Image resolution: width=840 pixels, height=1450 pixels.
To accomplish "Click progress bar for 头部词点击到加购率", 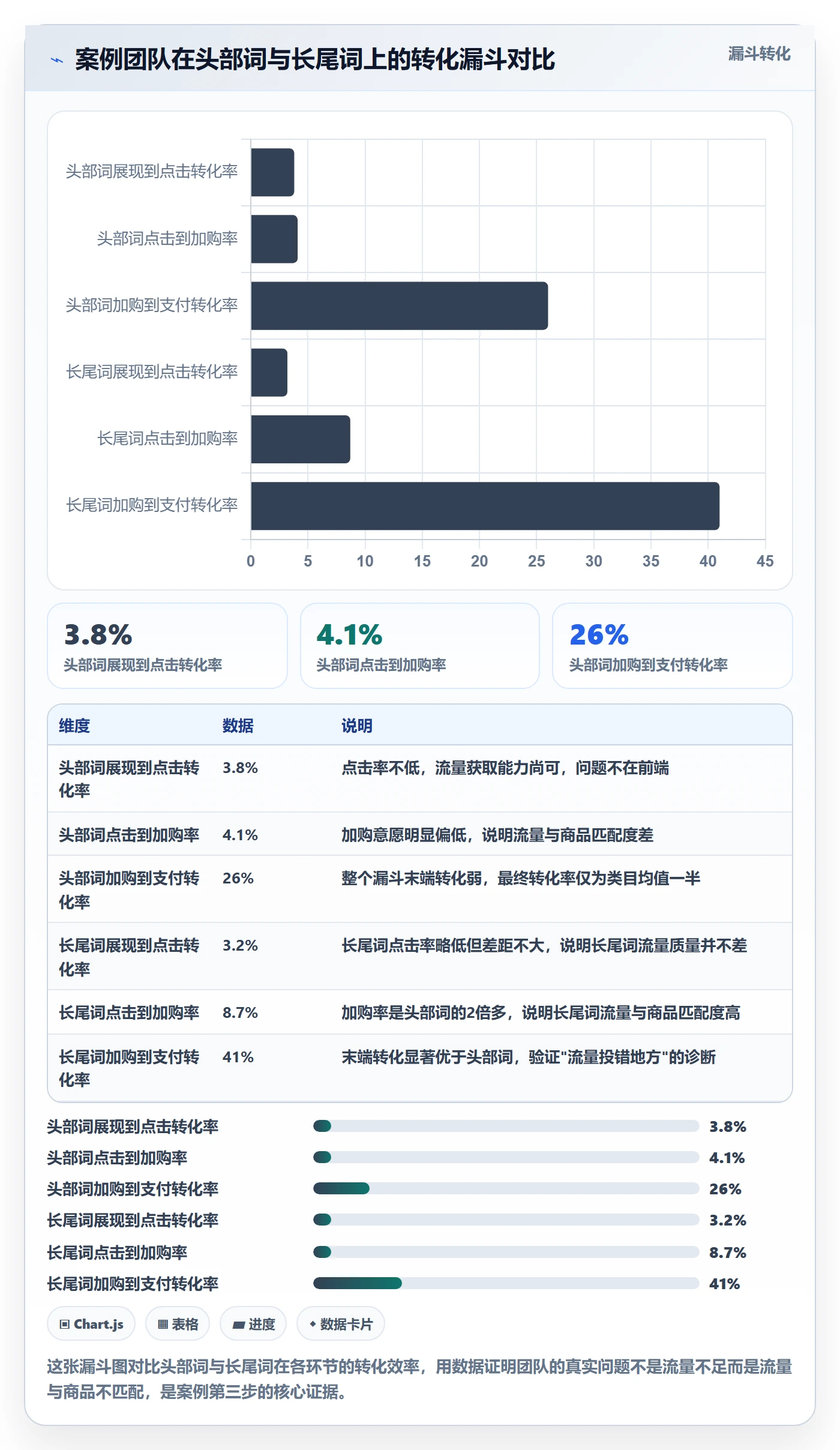I will point(506,1157).
